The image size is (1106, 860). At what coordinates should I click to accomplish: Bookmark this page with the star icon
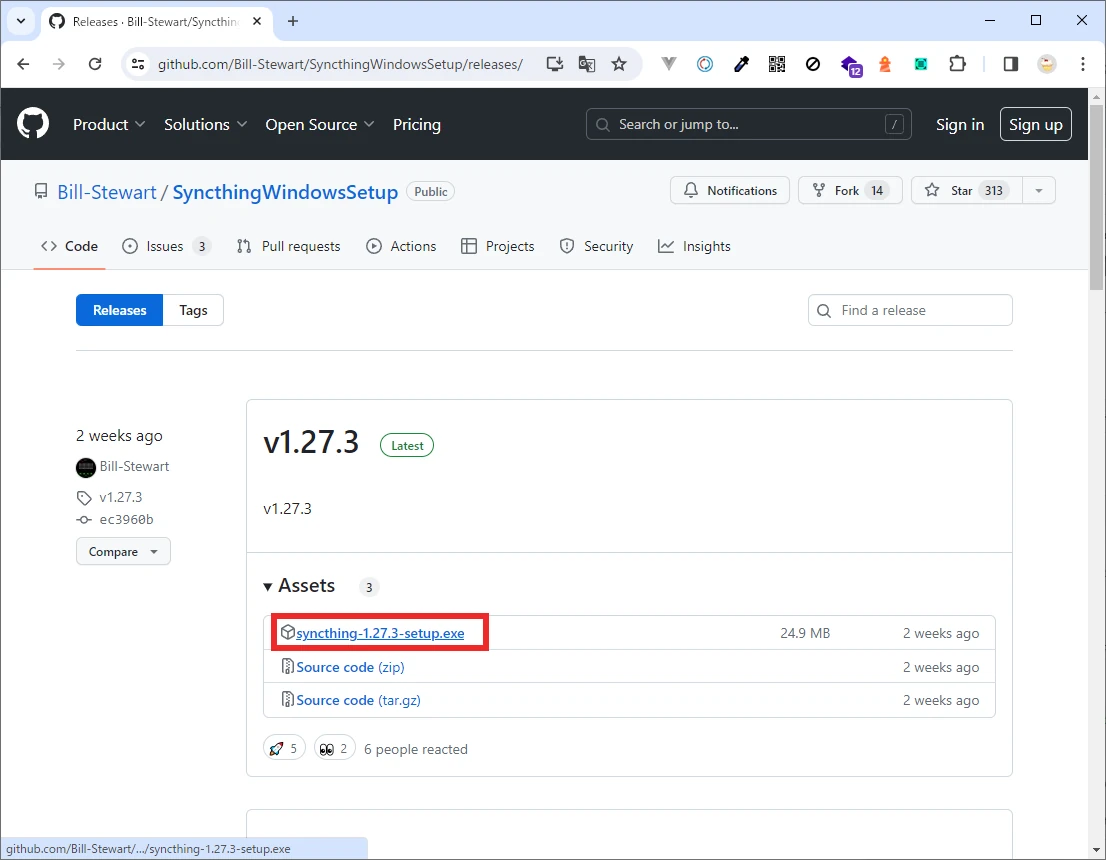point(619,64)
